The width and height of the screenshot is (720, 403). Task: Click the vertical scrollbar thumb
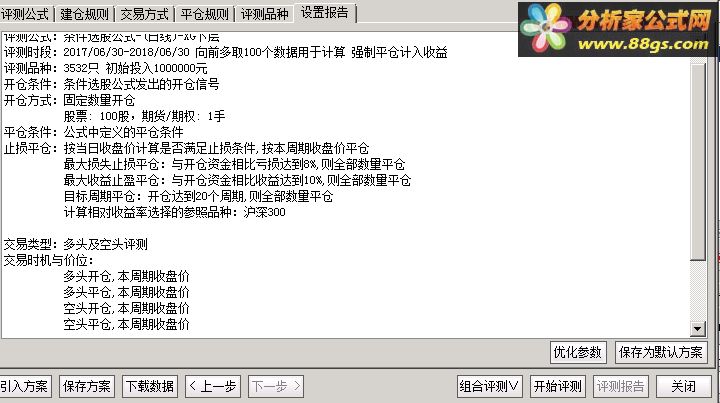click(698, 162)
